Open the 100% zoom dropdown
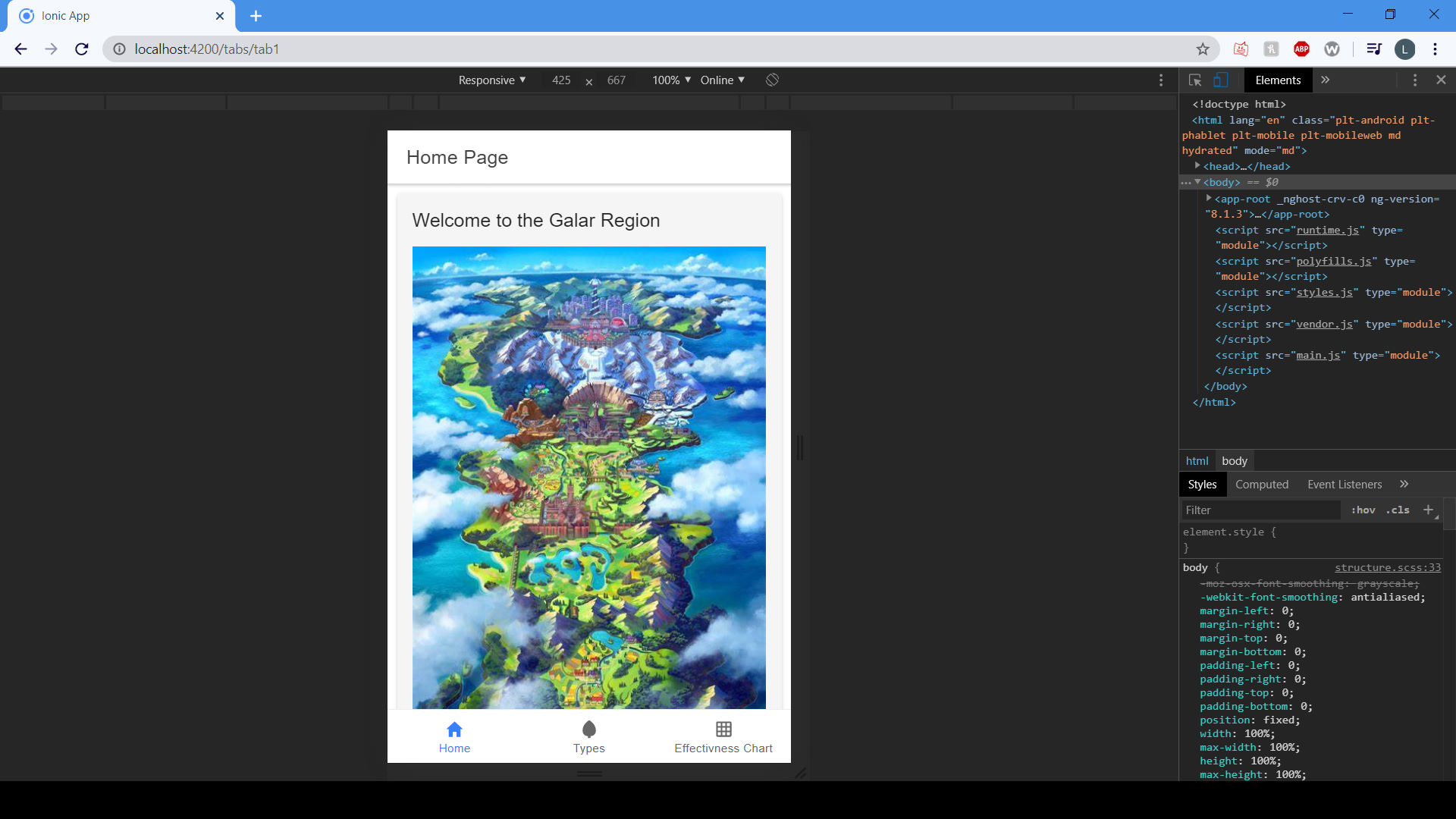1456x819 pixels. click(670, 80)
